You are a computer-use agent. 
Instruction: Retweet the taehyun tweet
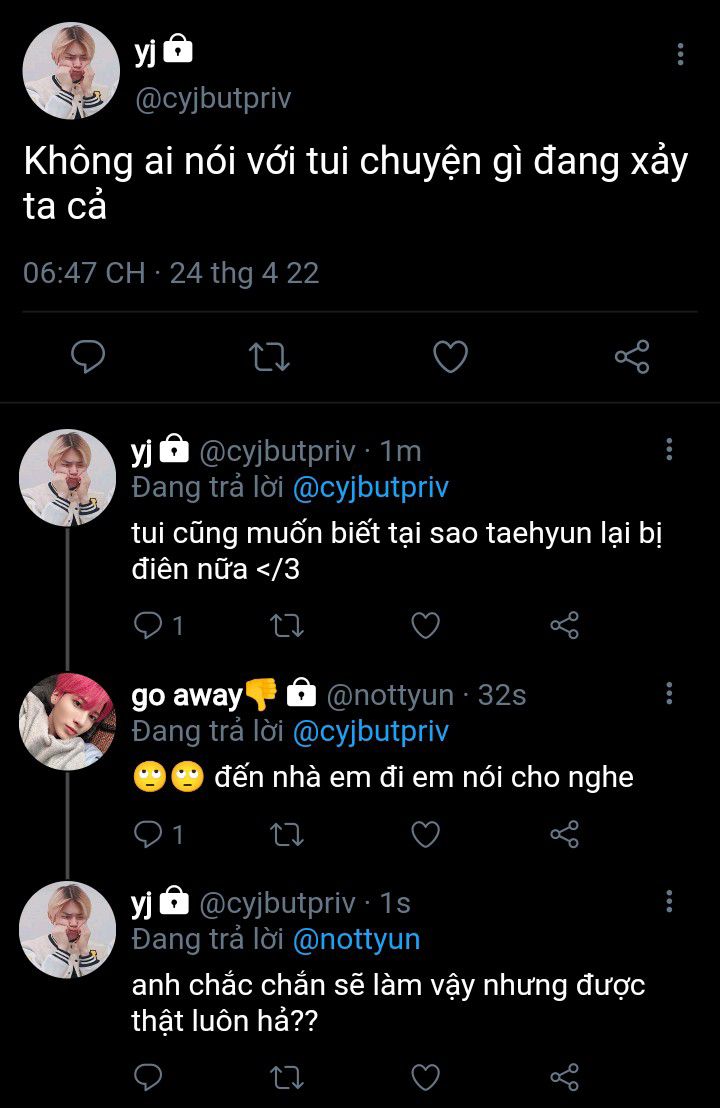tap(287, 626)
